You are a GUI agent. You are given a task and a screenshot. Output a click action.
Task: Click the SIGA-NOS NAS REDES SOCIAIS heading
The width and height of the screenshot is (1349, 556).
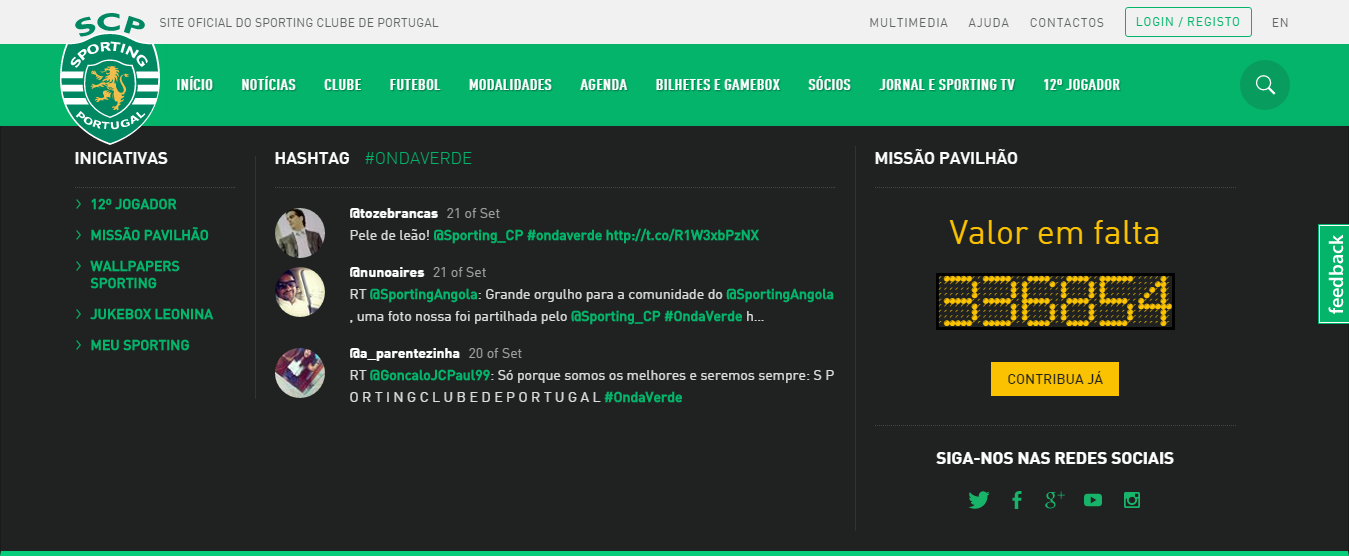click(1055, 459)
